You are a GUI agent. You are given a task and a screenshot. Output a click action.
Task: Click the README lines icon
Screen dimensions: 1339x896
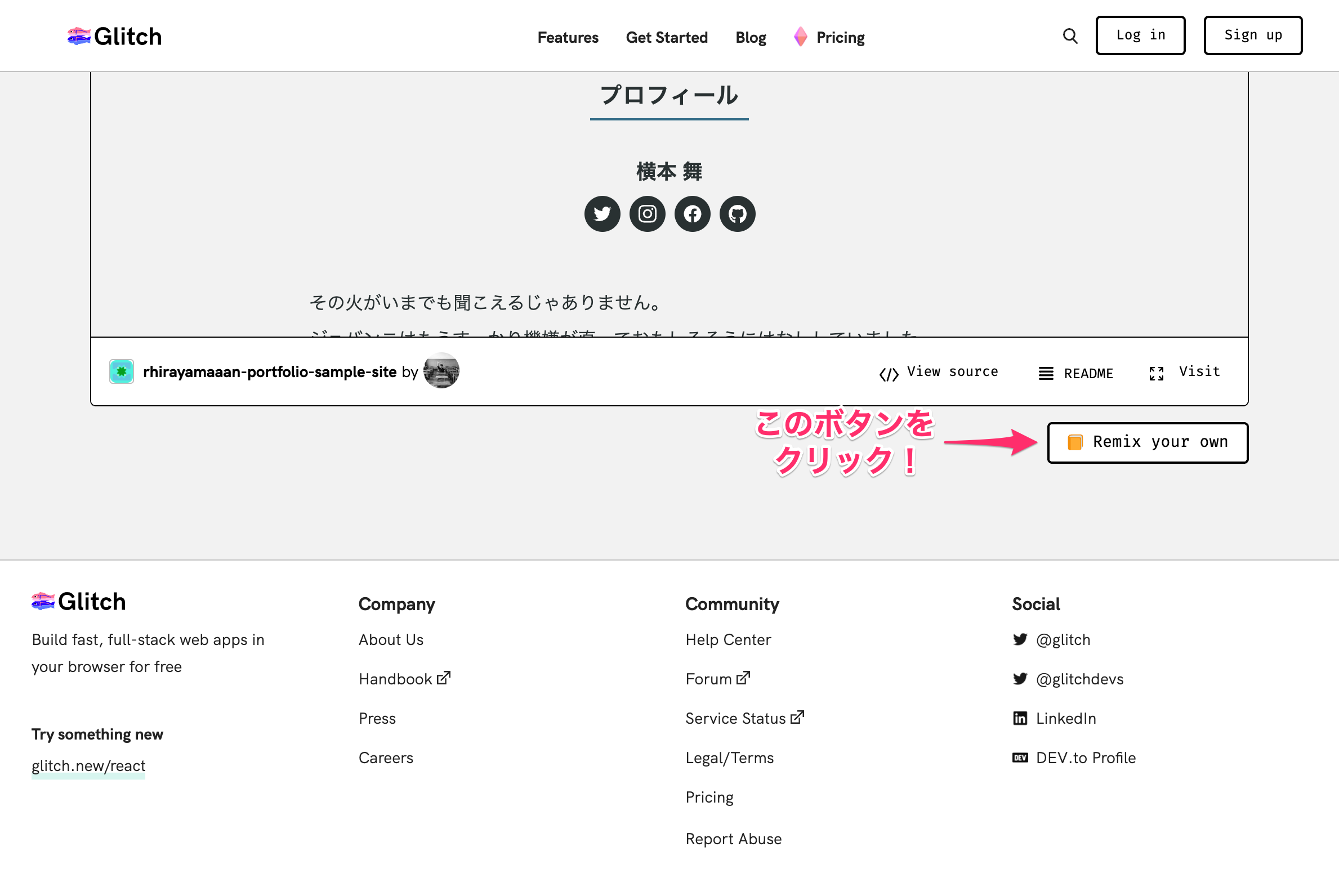click(x=1046, y=373)
